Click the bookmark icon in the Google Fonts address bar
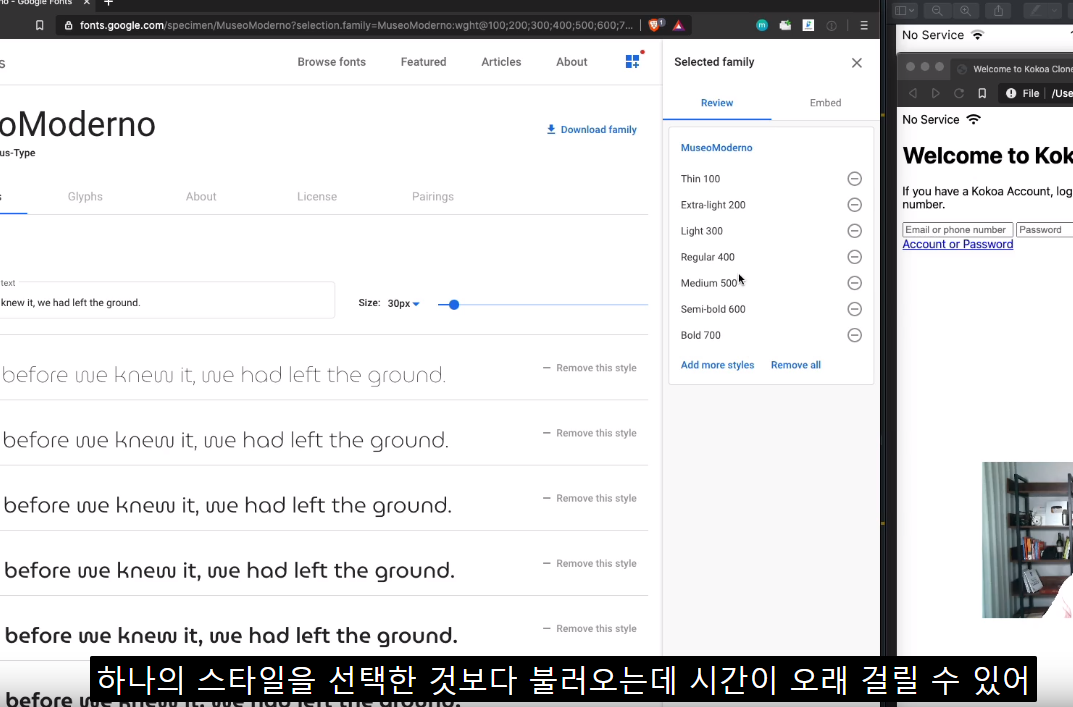This screenshot has width=1073, height=707. pyautogui.click(x=40, y=25)
